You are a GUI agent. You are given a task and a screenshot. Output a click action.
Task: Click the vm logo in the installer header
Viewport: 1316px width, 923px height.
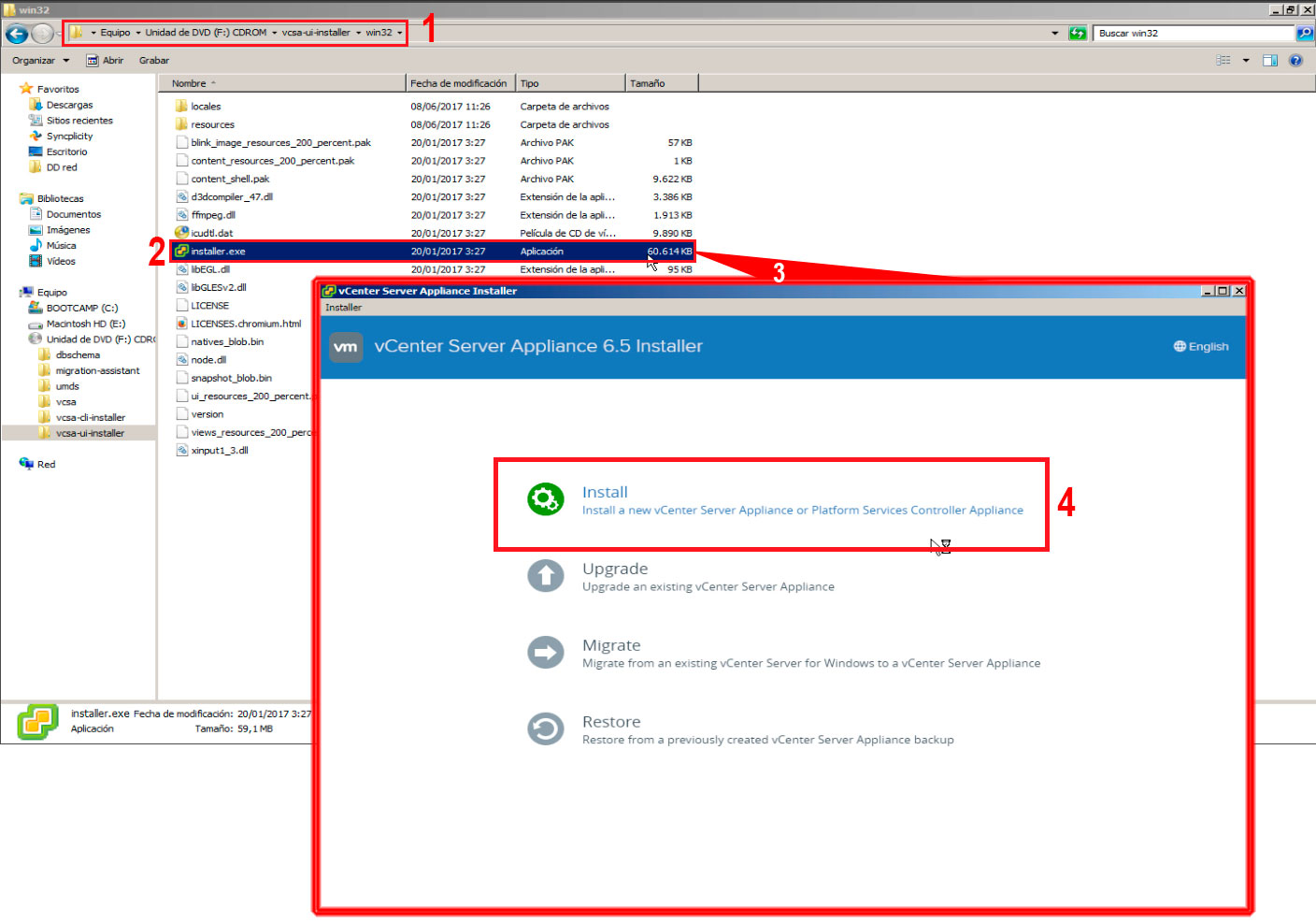click(x=346, y=347)
